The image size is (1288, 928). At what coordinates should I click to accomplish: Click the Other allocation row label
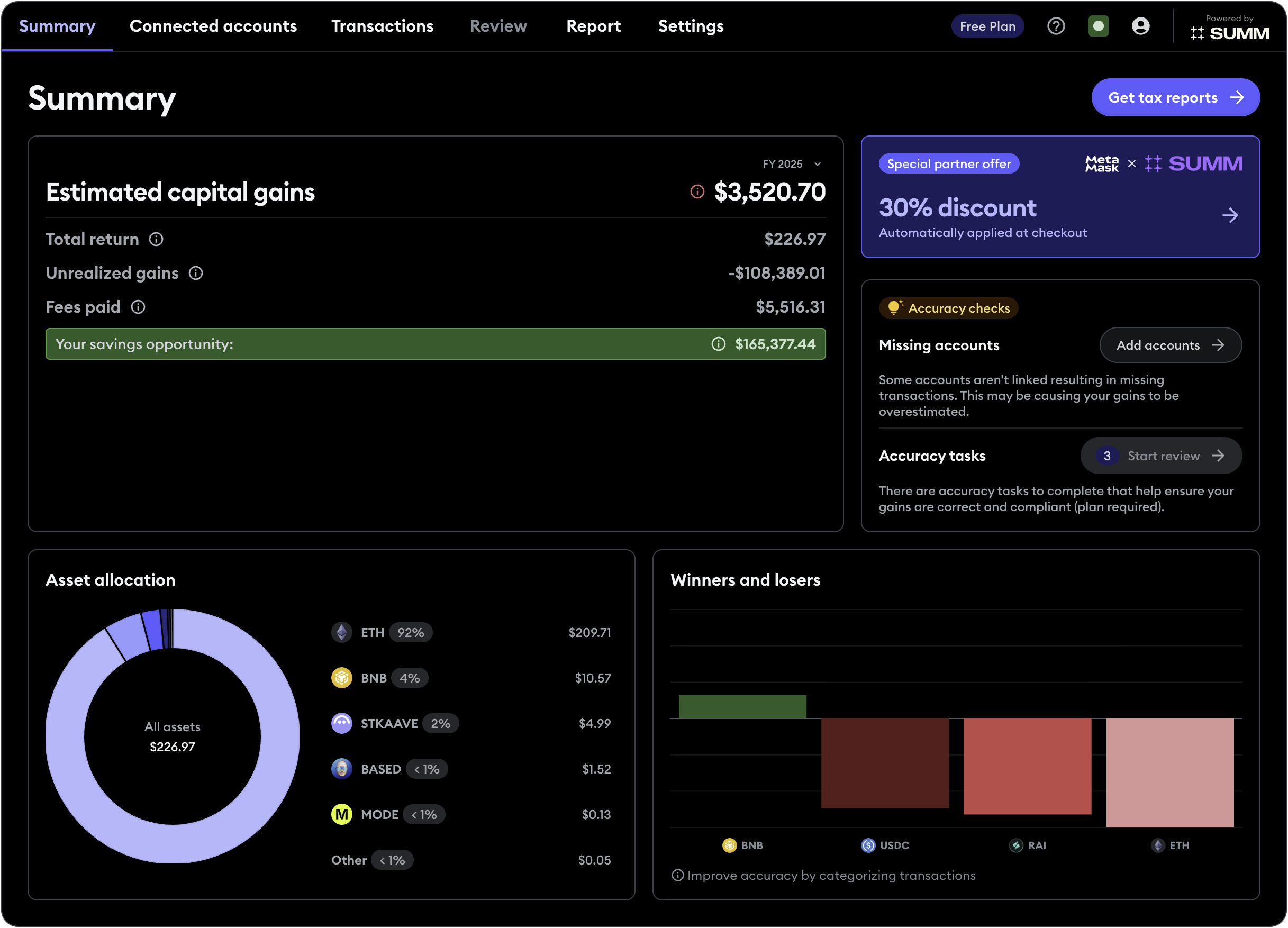coord(349,860)
